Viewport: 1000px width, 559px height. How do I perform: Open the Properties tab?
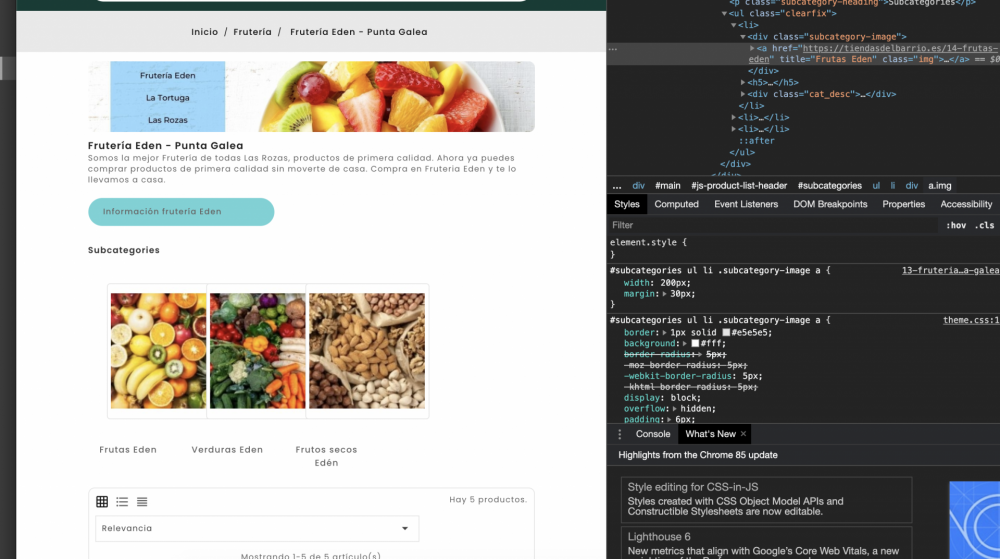[x=904, y=205]
